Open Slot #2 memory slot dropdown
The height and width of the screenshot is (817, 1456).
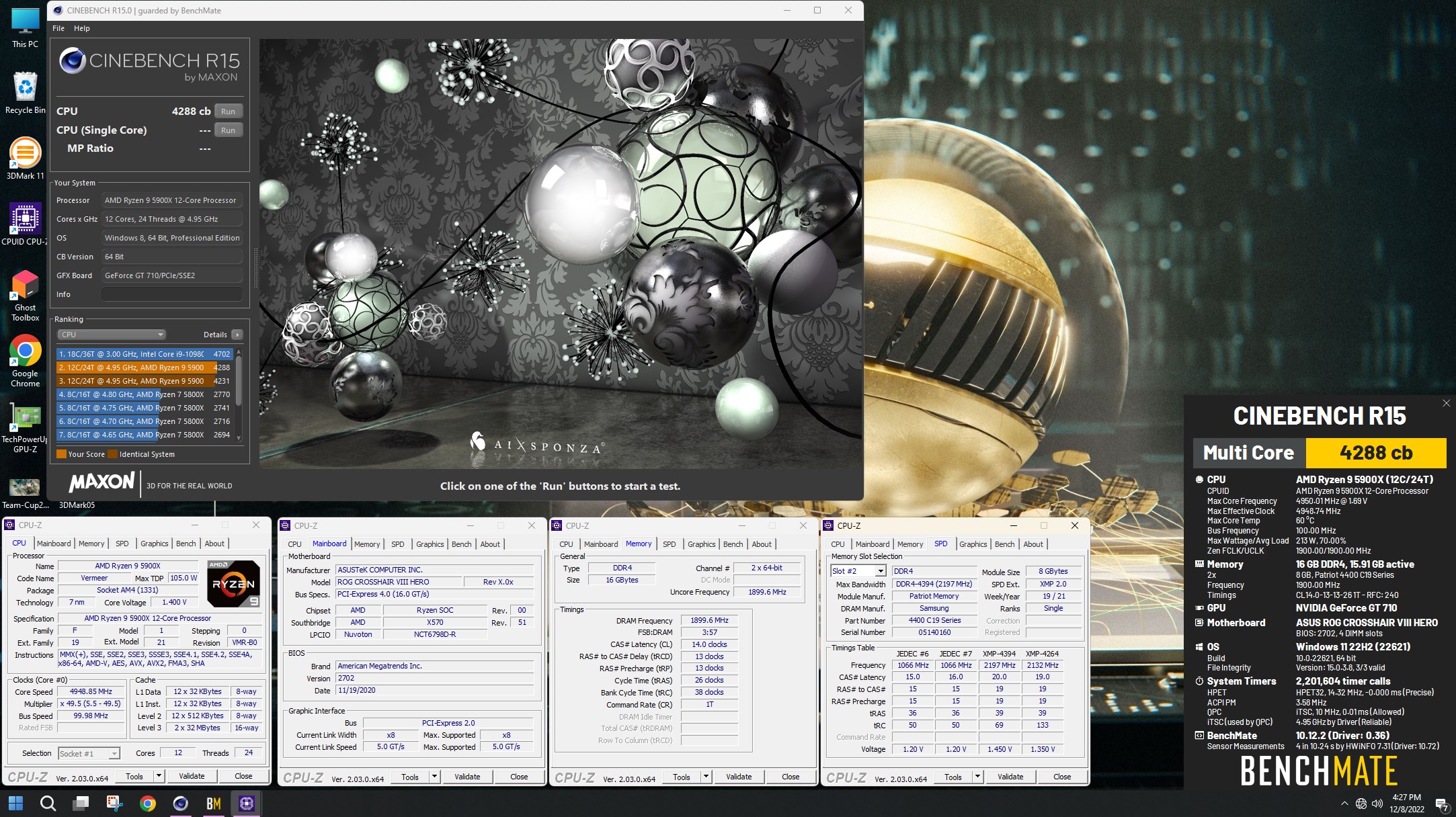(x=858, y=571)
